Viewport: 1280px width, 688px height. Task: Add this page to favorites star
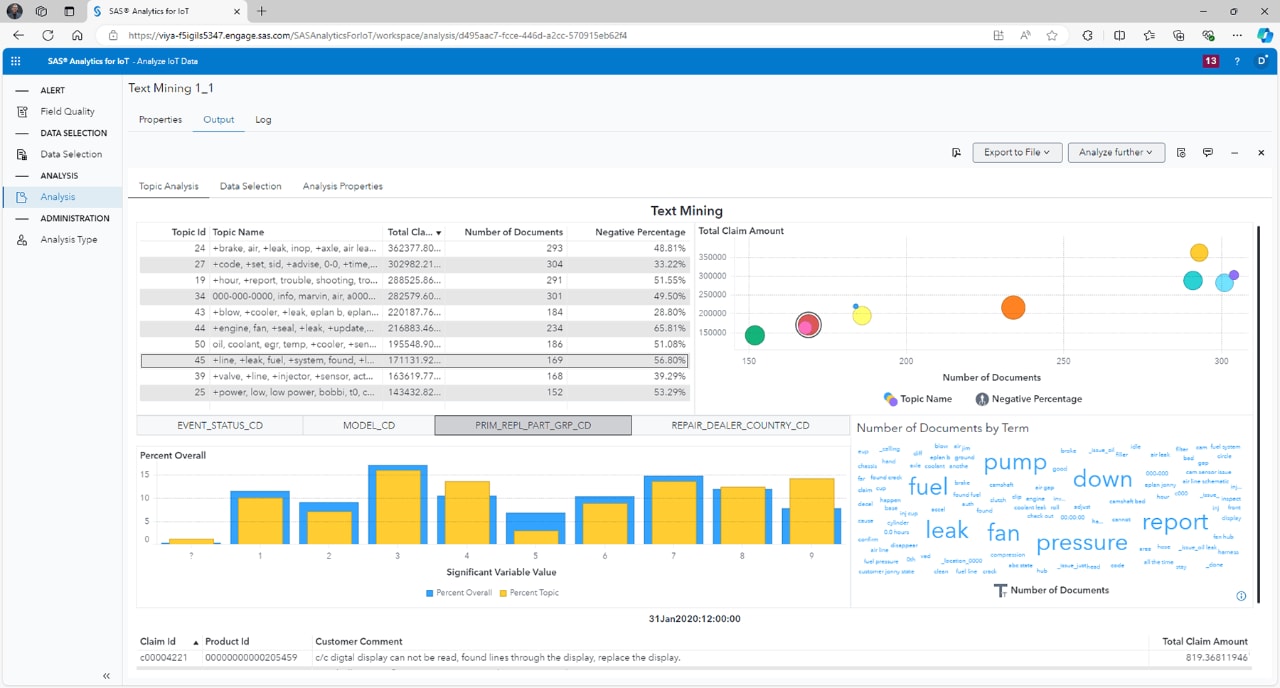1052,35
